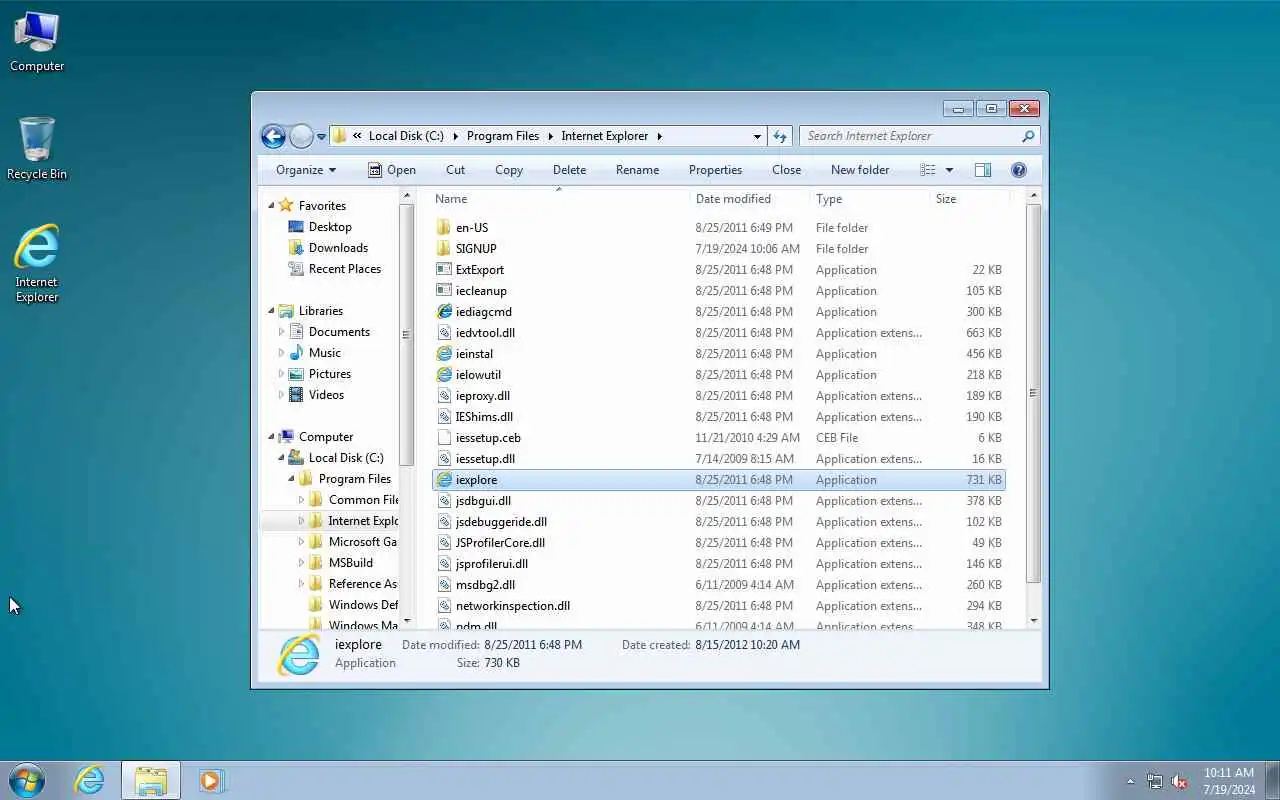Click Program Files in the address breadcrumb
This screenshot has height=800, width=1280.
pyautogui.click(x=503, y=136)
